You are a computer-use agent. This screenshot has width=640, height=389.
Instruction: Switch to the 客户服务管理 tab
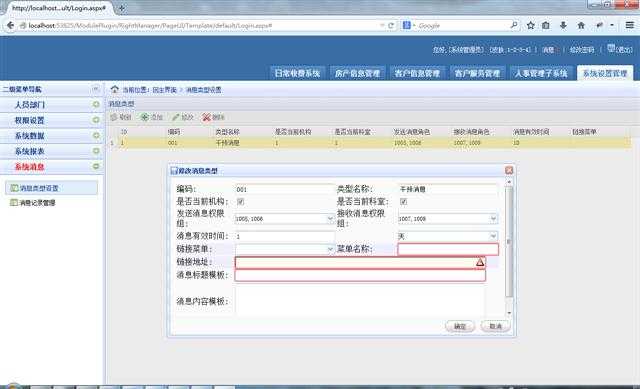click(477, 73)
